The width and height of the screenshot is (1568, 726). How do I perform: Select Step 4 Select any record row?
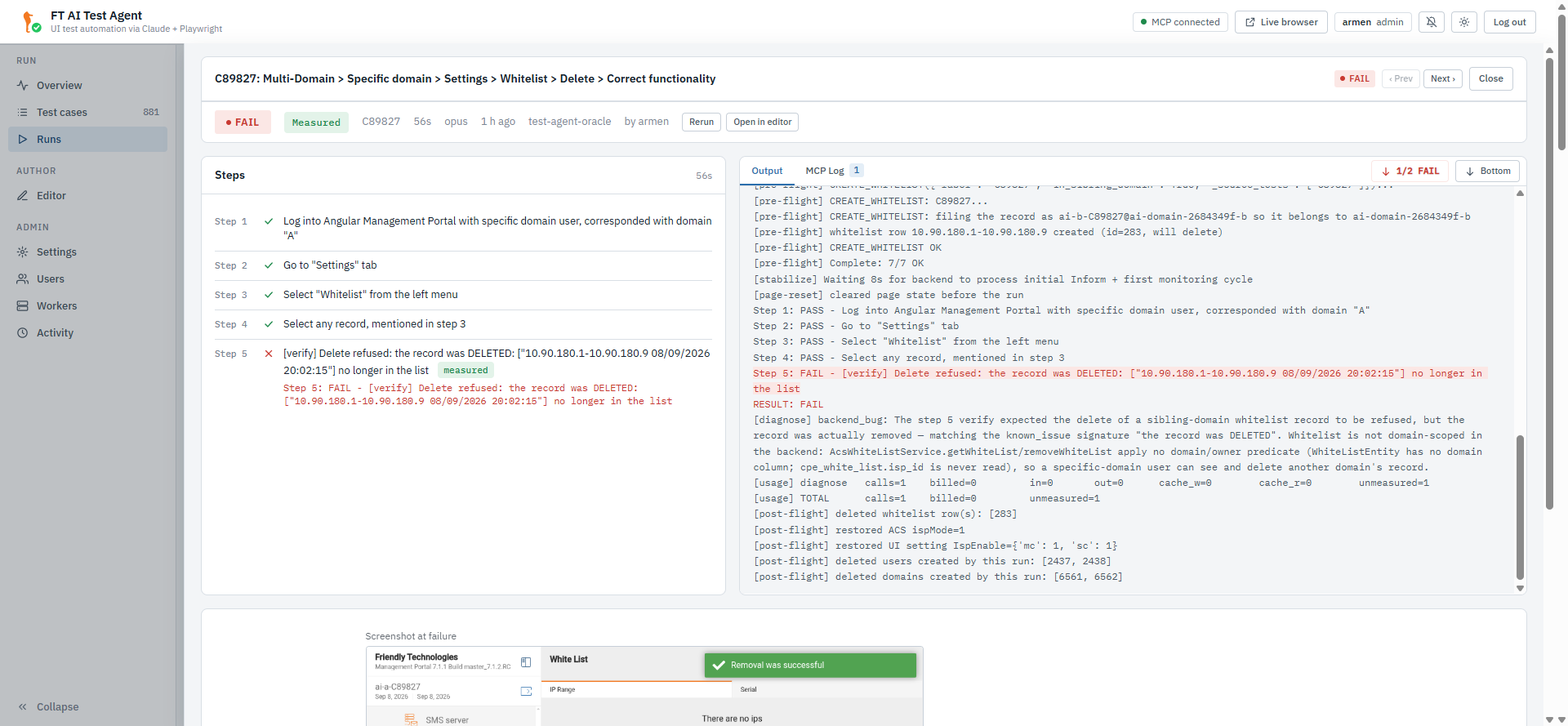pyautogui.click(x=463, y=324)
